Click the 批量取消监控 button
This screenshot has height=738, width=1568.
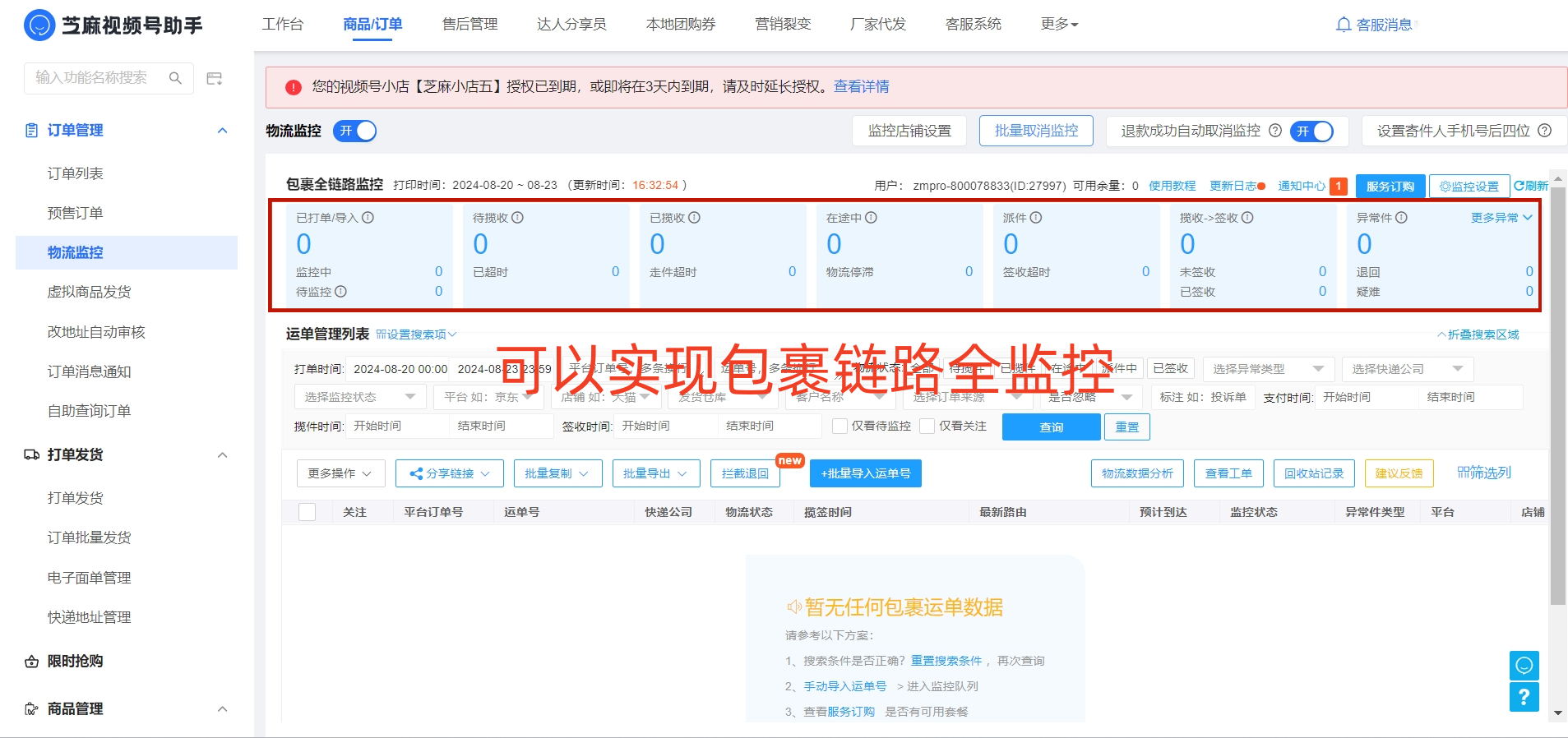pos(1036,131)
